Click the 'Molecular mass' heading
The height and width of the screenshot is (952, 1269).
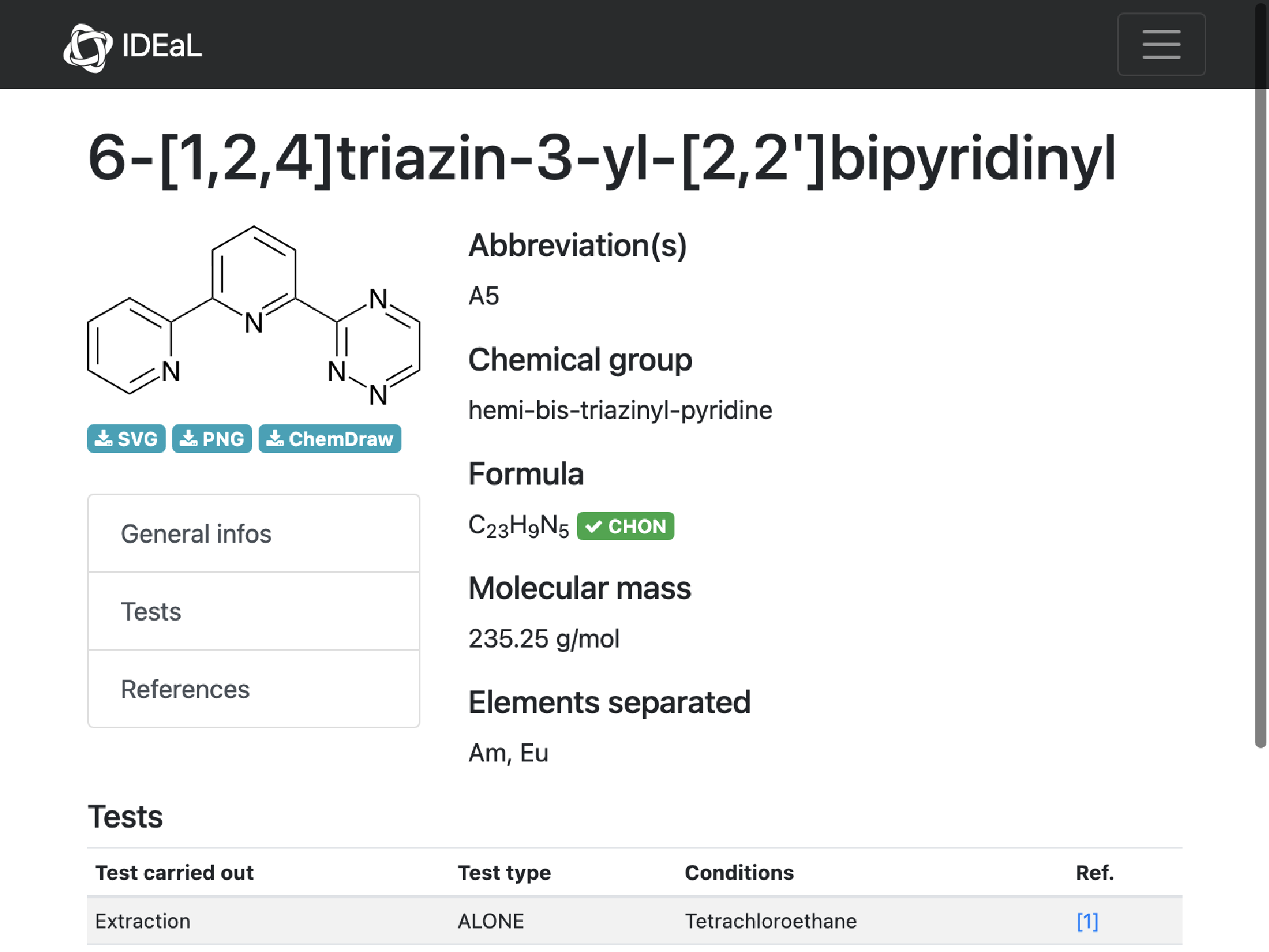tap(579, 588)
